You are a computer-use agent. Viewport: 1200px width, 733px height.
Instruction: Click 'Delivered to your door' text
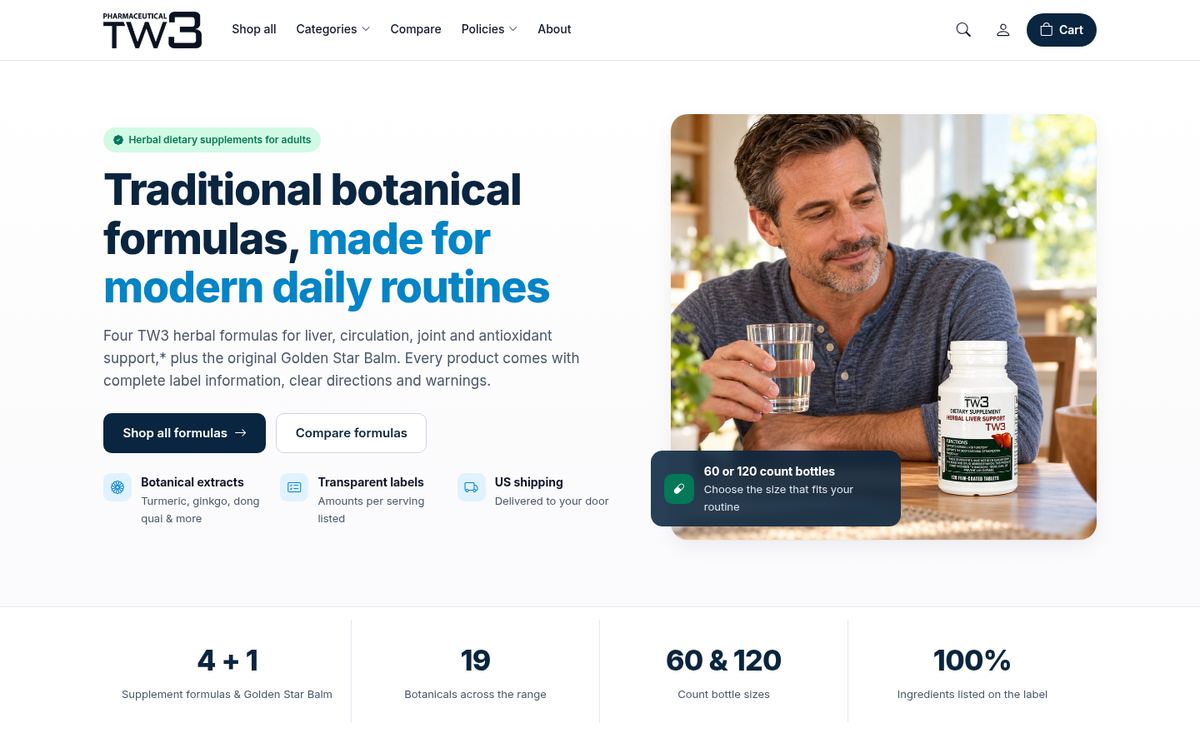click(x=552, y=501)
